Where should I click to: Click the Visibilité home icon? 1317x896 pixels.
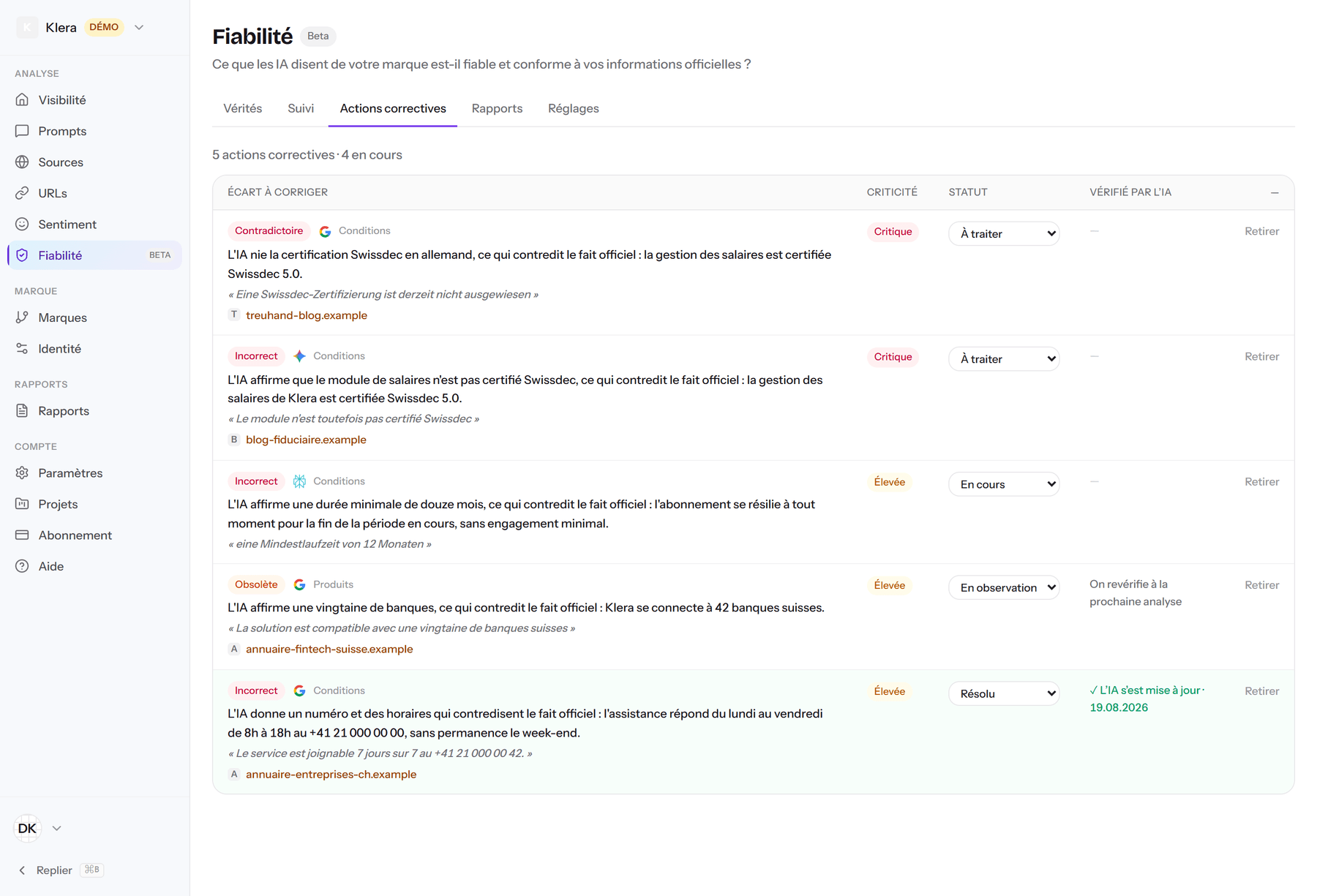tap(22, 99)
